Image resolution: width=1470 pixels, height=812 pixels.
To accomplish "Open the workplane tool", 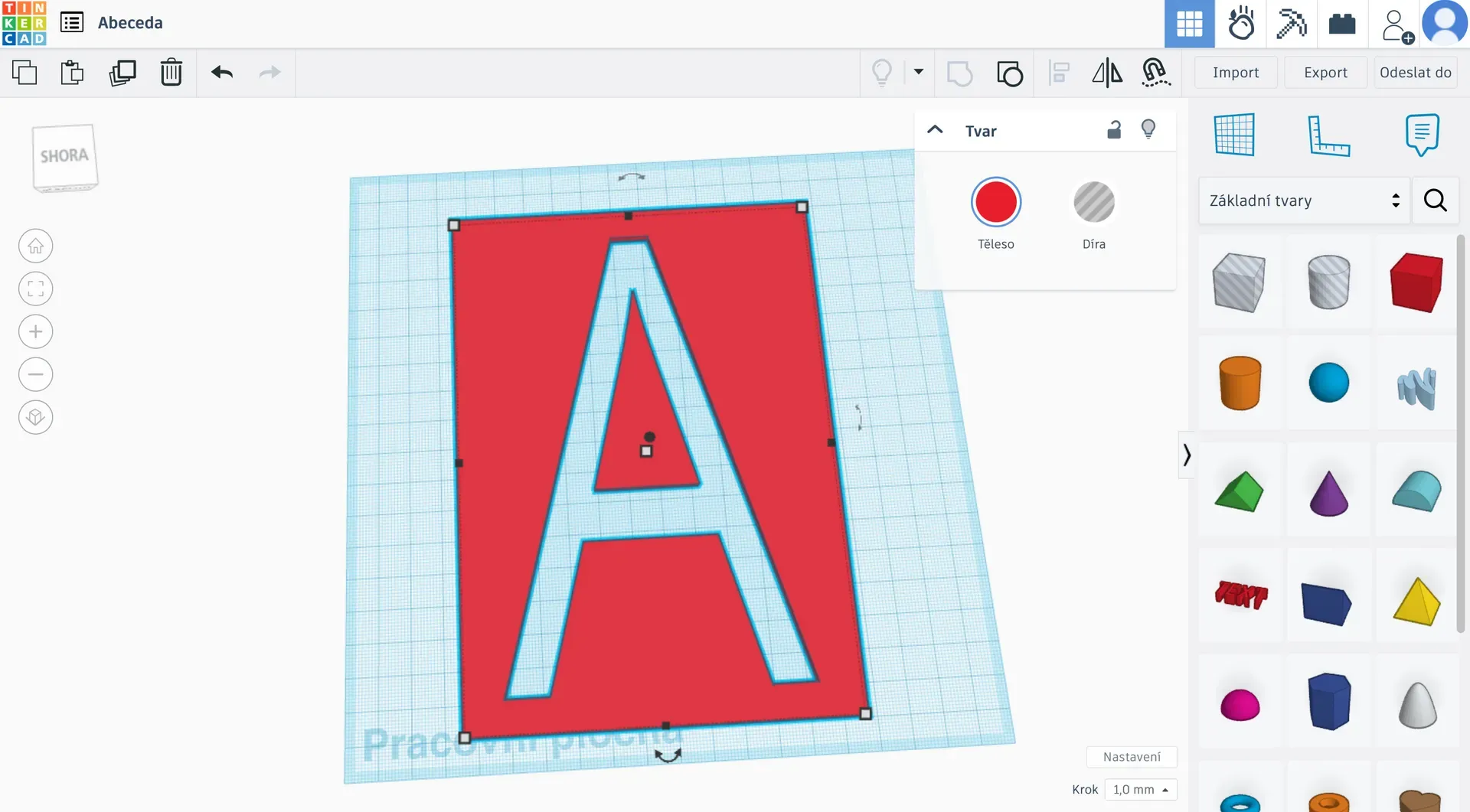I will coord(1234,135).
